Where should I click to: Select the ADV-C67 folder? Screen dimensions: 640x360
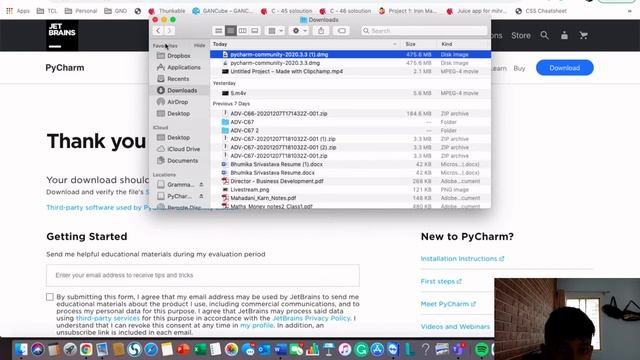pos(350,122)
